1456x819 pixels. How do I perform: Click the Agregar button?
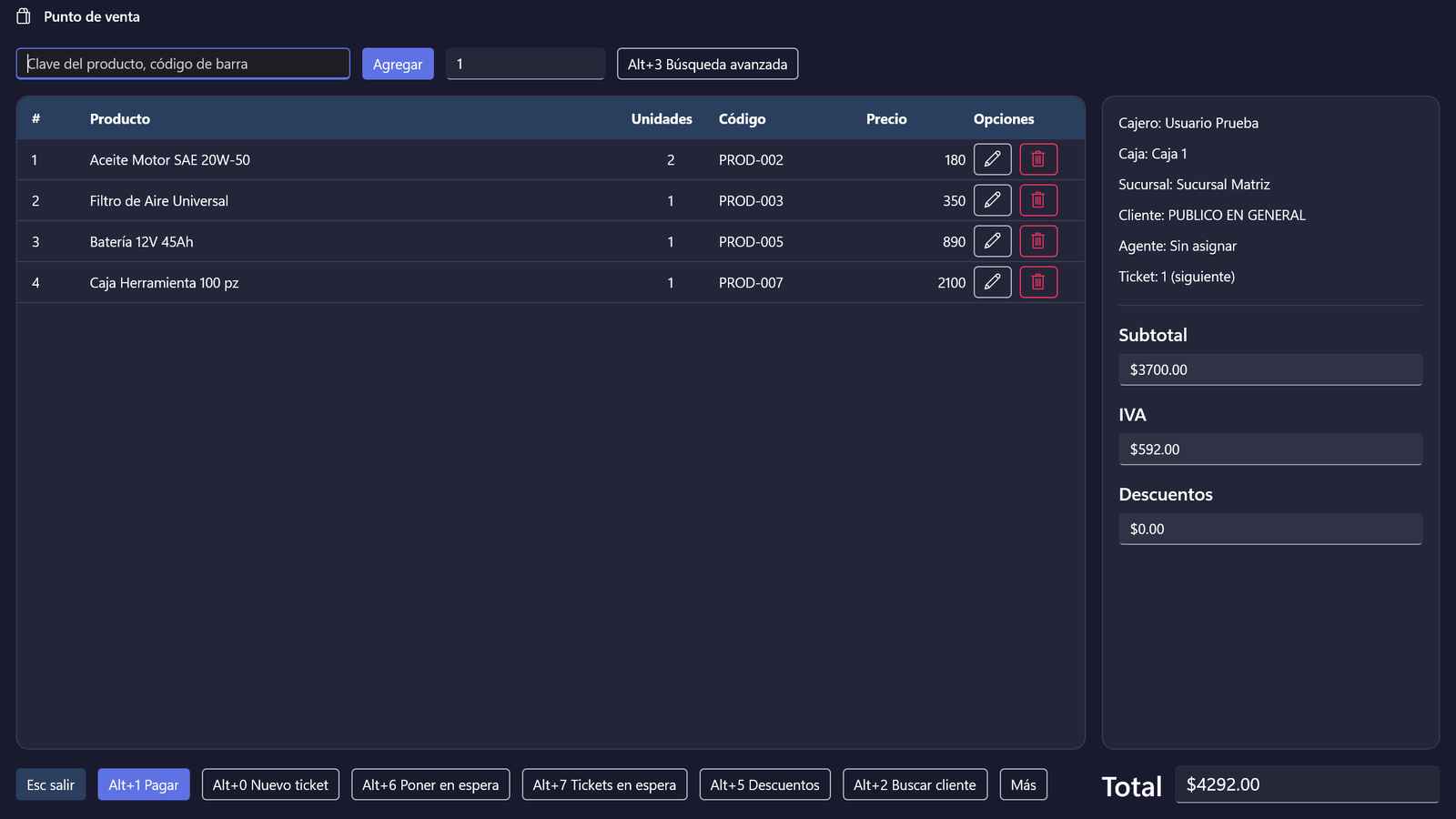click(398, 64)
